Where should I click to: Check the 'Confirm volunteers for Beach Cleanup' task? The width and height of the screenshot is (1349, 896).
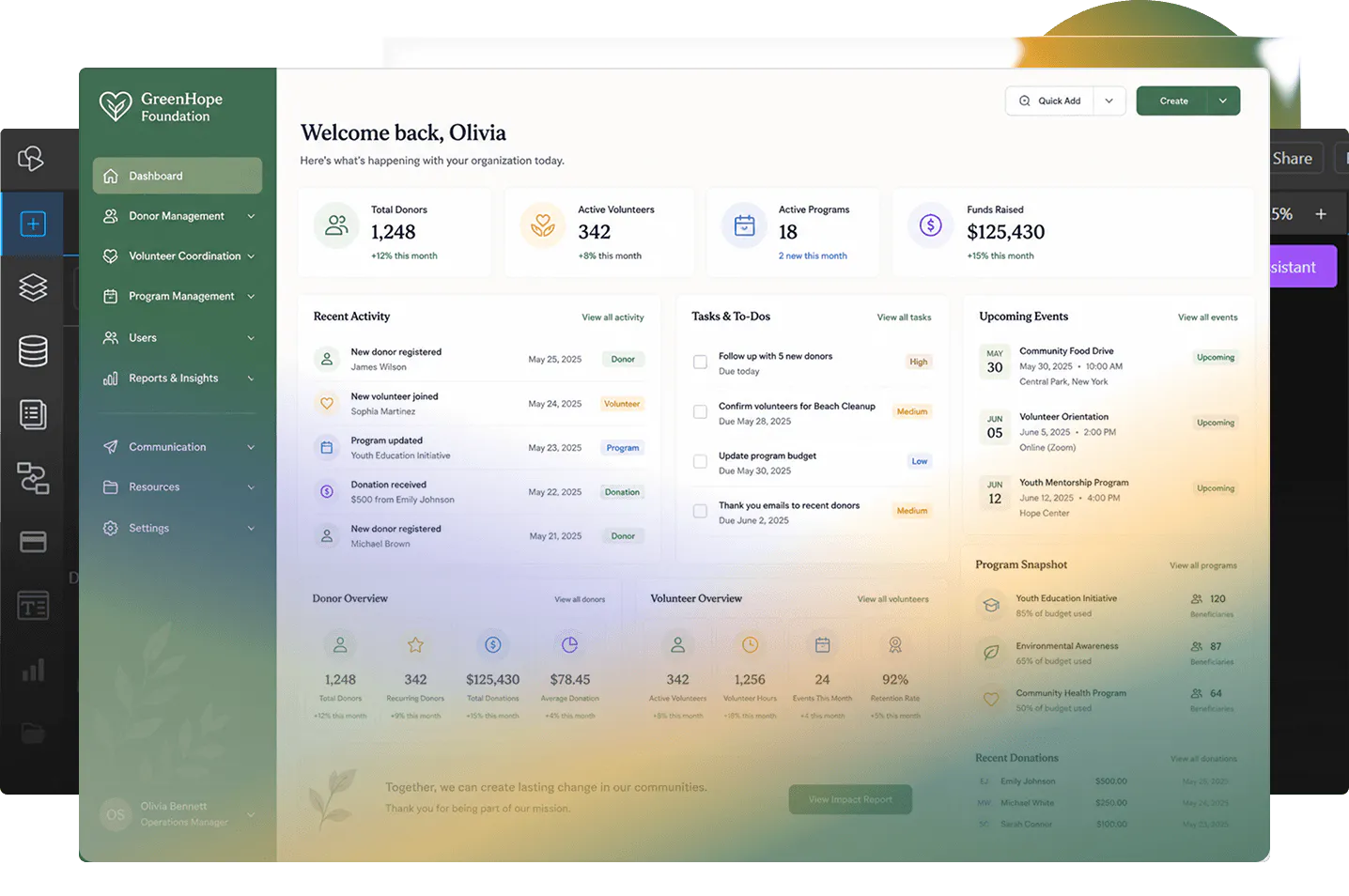[x=700, y=411]
